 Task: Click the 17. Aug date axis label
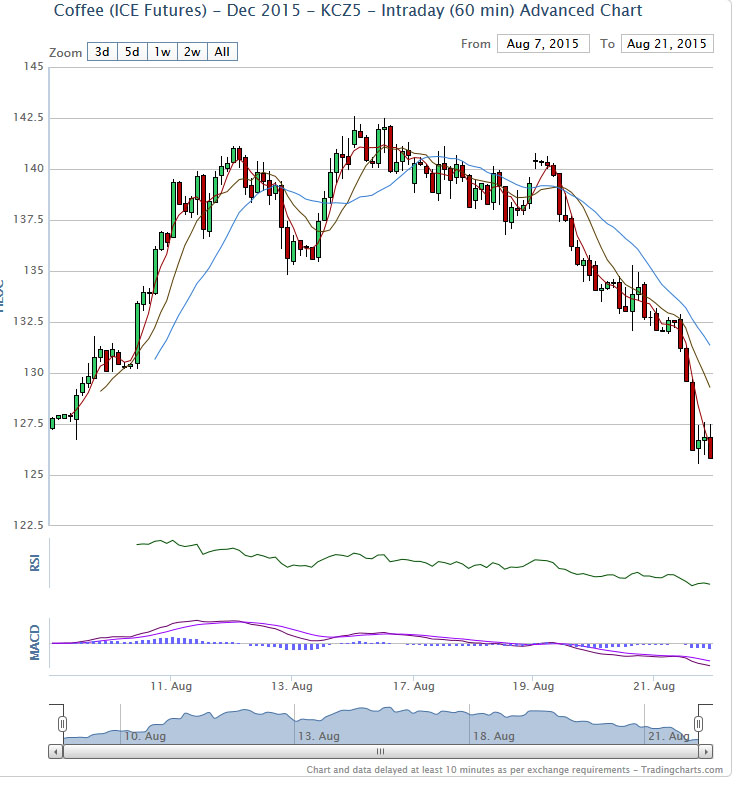point(413,686)
